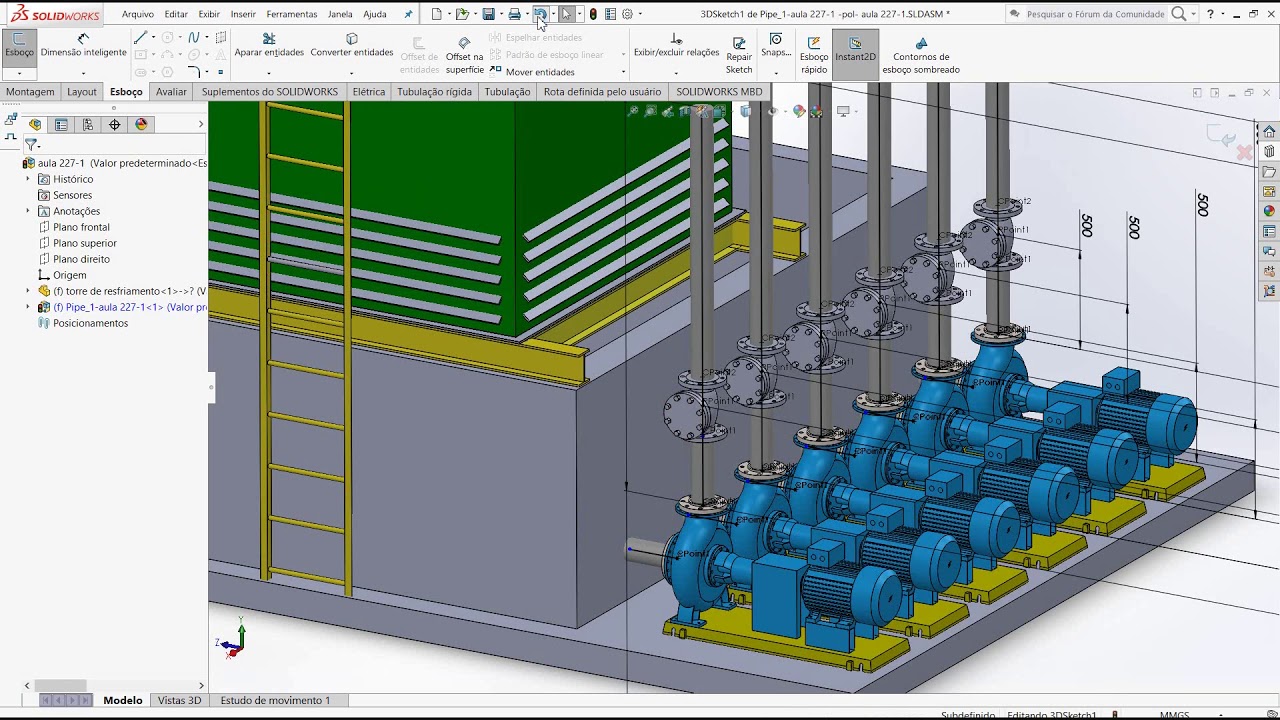Image resolution: width=1280 pixels, height=720 pixels.
Task: Click the Open file icon
Action: point(462,14)
